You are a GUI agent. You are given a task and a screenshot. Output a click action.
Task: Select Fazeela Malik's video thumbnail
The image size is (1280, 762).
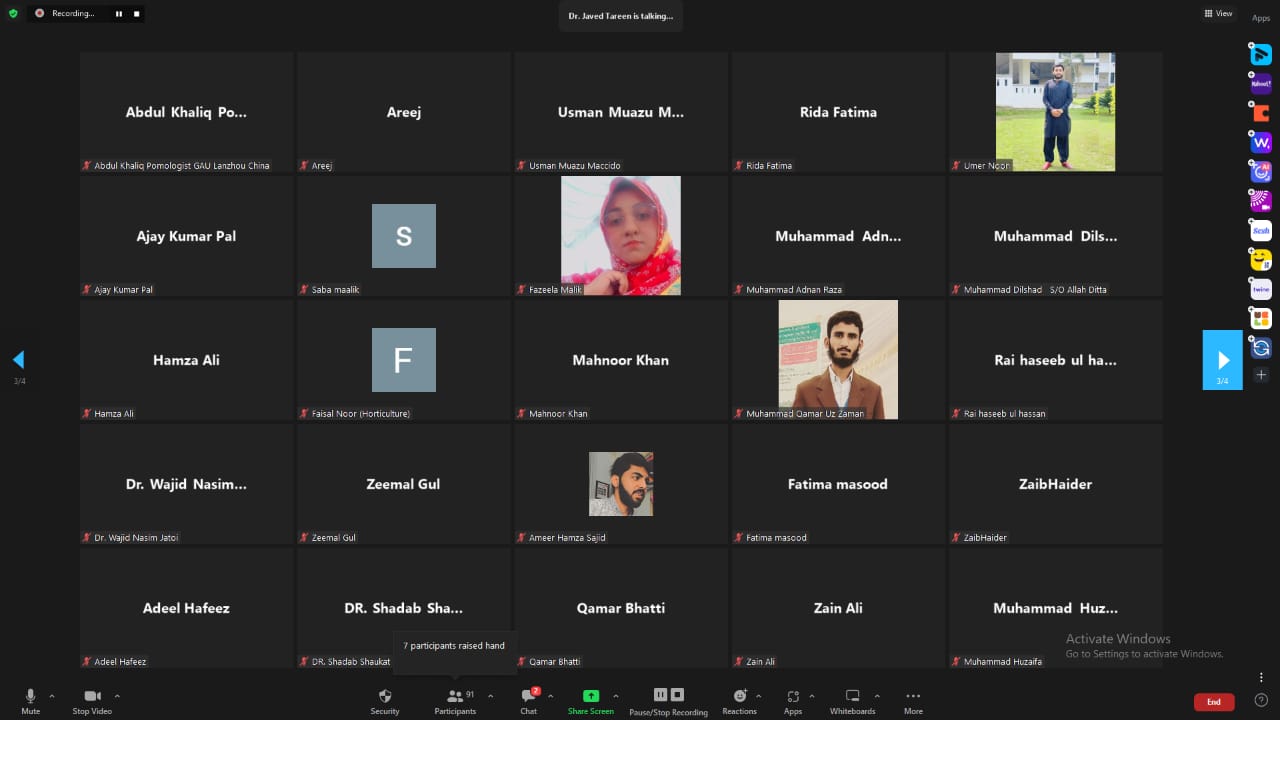620,236
